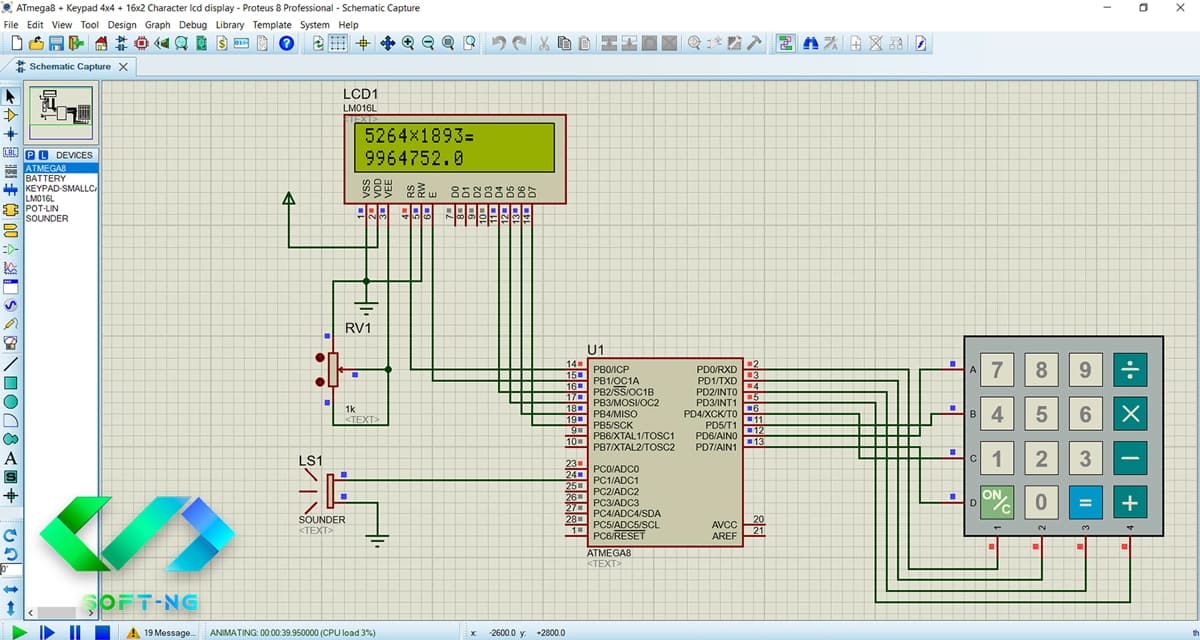This screenshot has height=640, width=1200.
Task: Open the Debug menu
Action: coord(193,24)
